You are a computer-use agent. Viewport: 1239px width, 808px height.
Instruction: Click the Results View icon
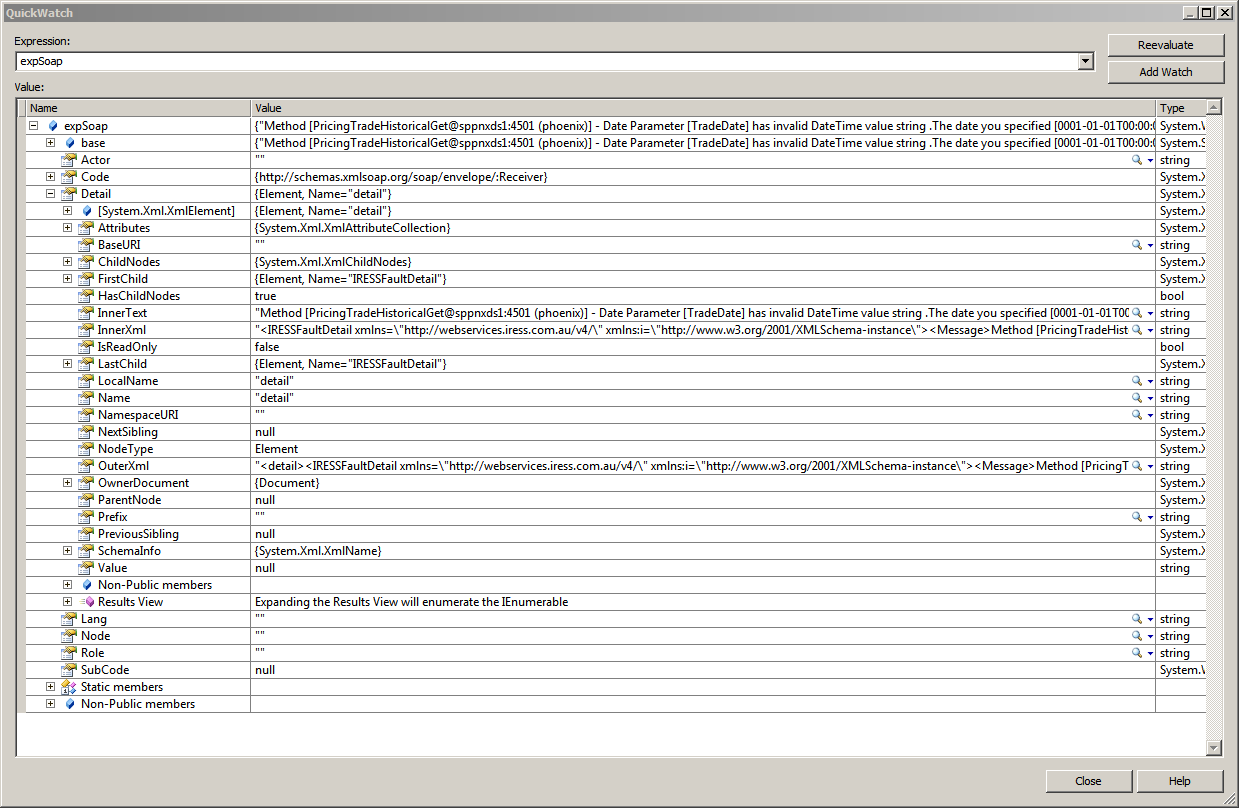click(86, 602)
